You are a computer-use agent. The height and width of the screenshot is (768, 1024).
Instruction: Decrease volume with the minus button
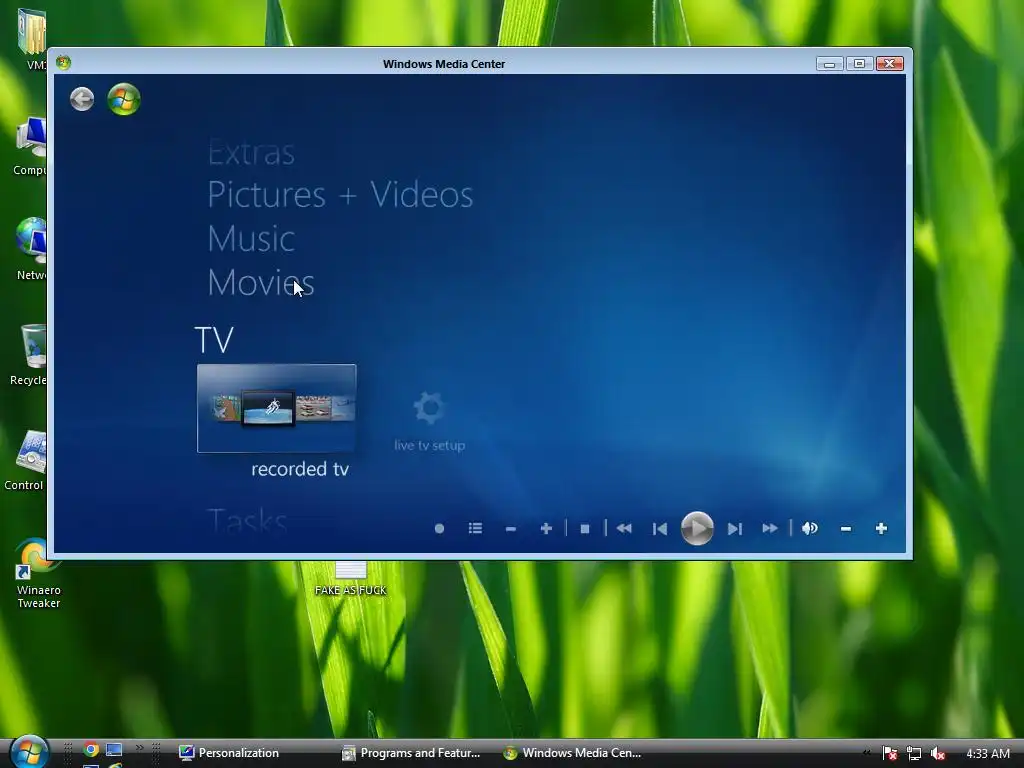pyautogui.click(x=846, y=529)
